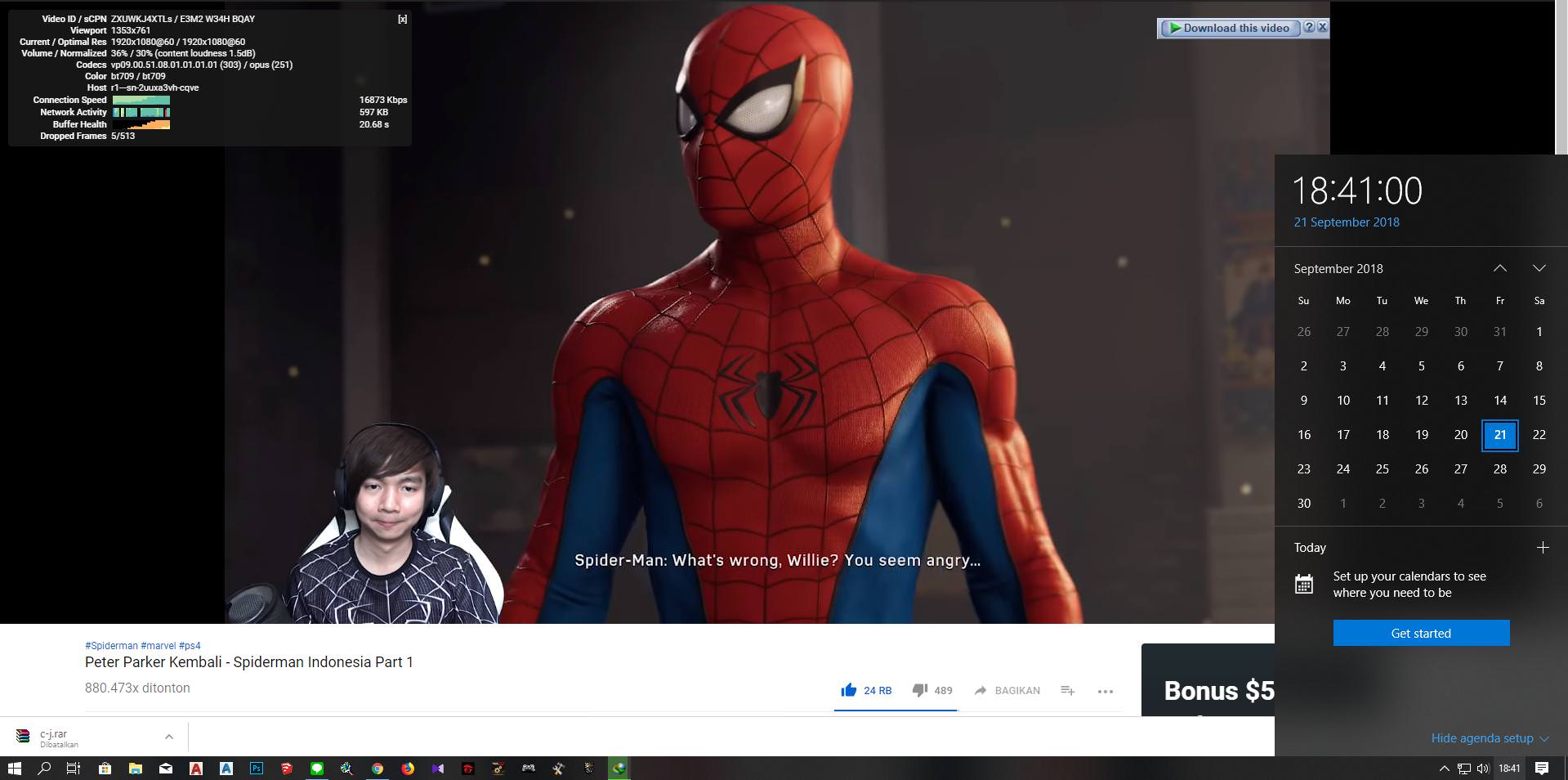Image resolution: width=1568 pixels, height=780 pixels.
Task: Click the help question mark on download bar
Action: [x=1308, y=27]
